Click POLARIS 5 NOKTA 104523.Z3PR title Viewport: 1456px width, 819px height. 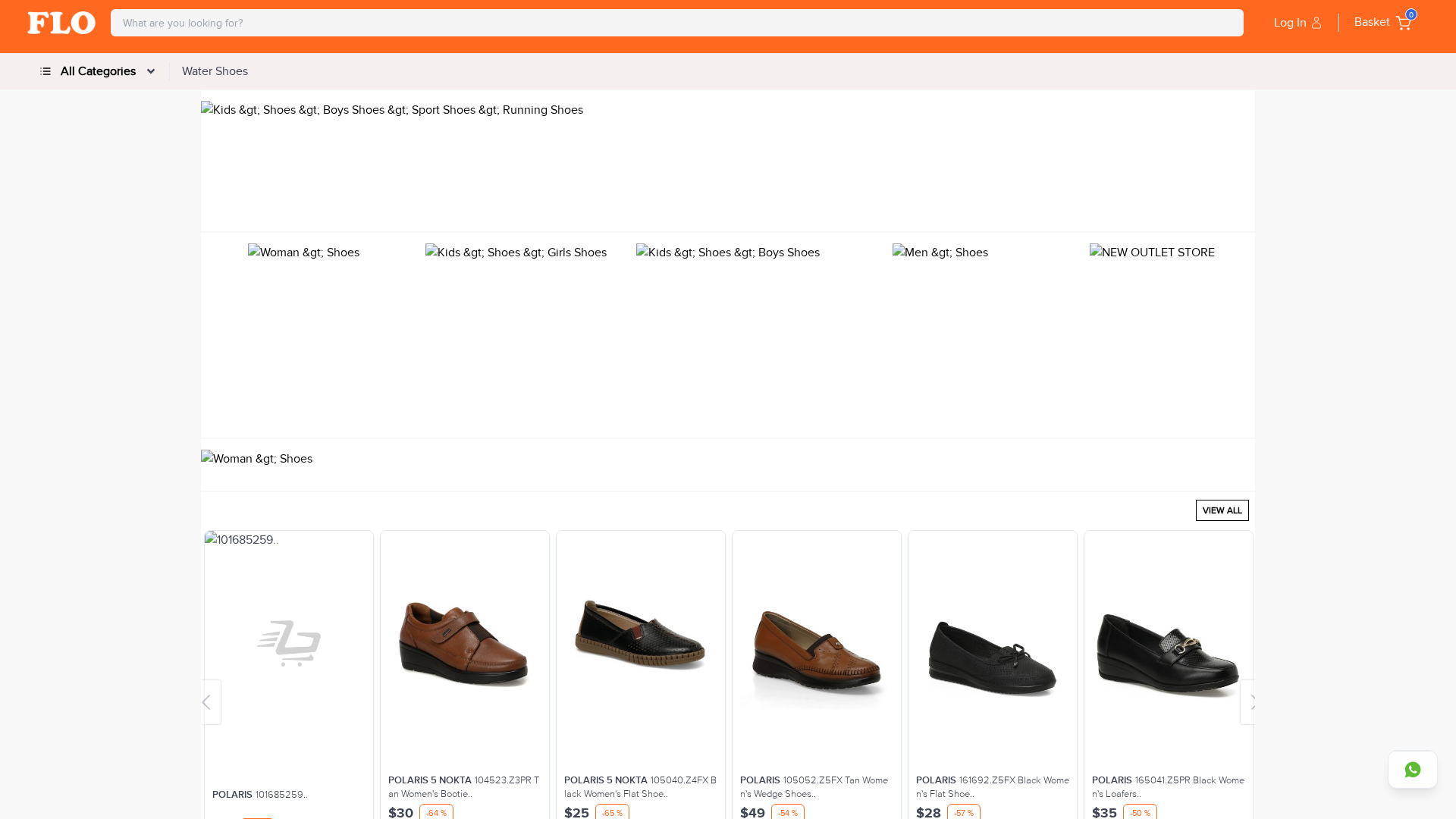[x=464, y=787]
